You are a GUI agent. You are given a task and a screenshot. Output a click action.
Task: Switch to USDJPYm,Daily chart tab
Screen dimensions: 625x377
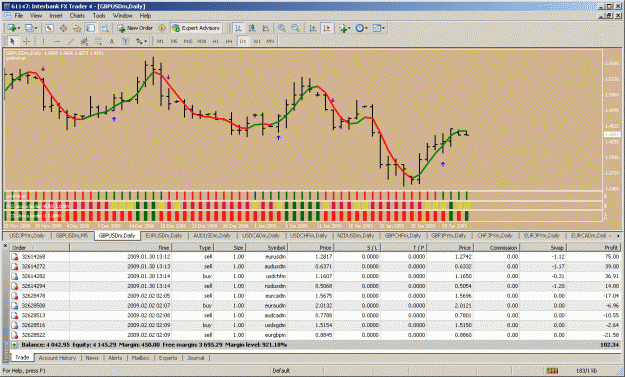27,236
